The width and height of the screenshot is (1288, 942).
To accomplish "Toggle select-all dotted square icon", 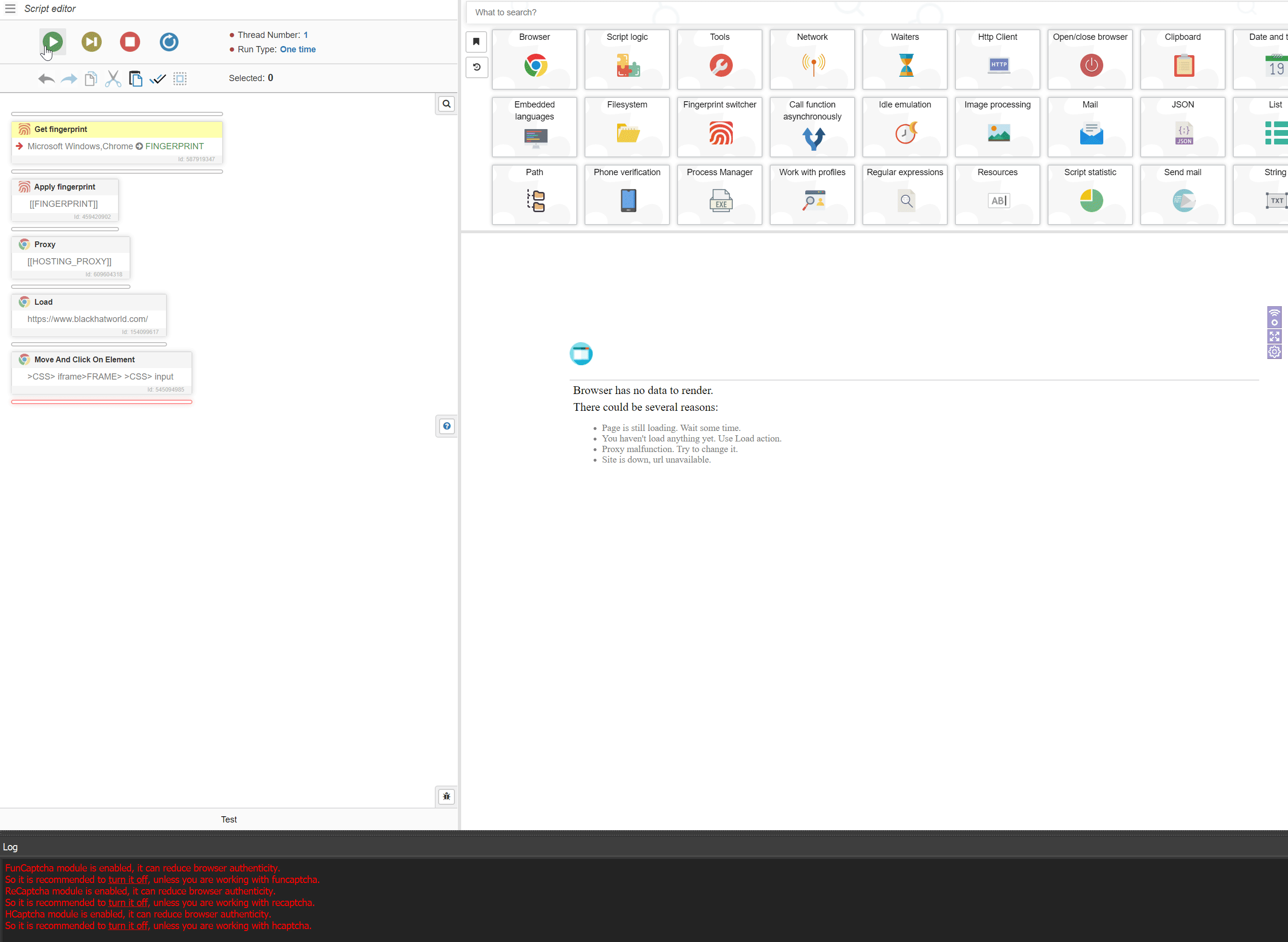I will 180,79.
